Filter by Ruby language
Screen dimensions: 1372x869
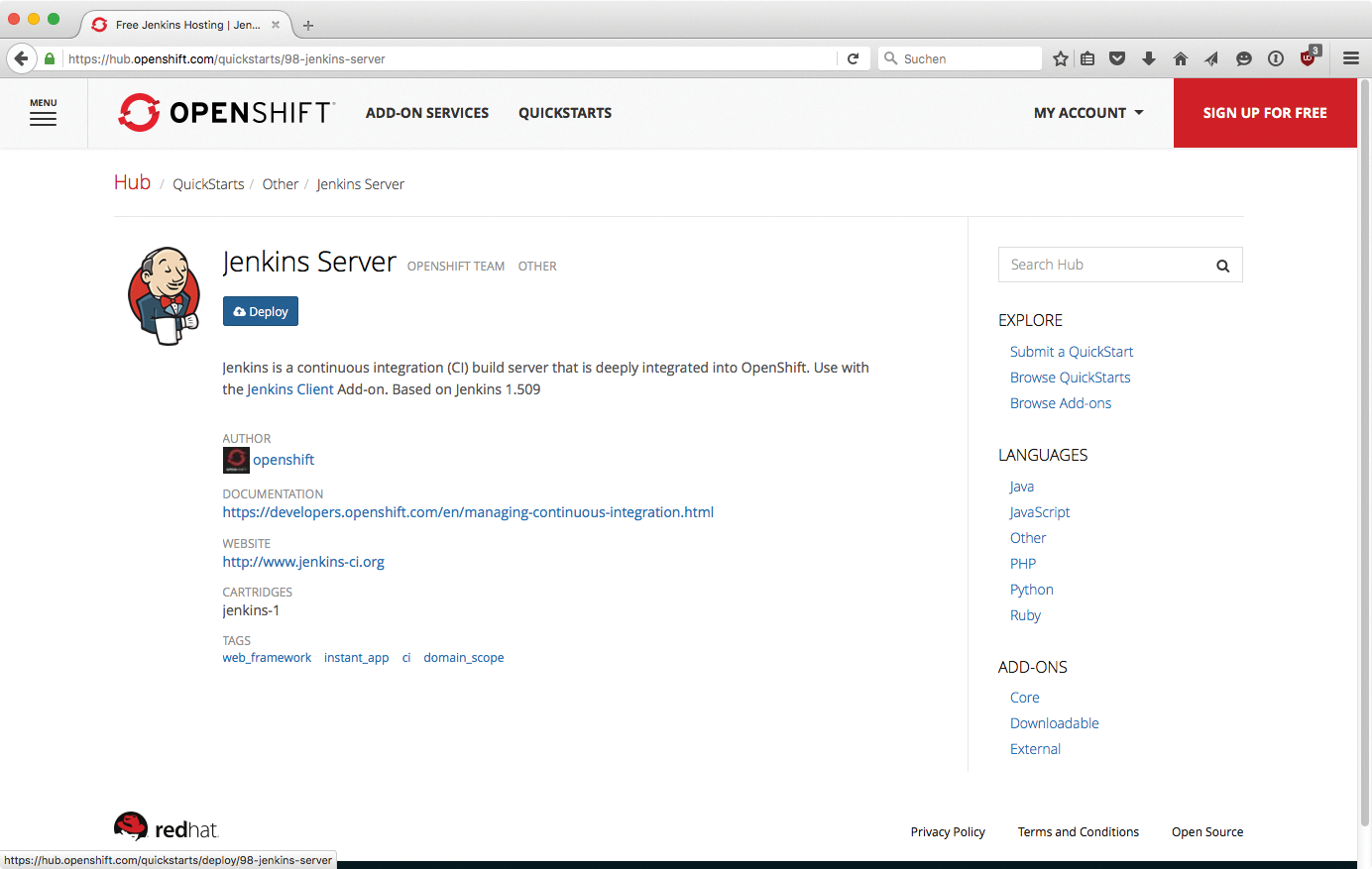pos(1025,615)
